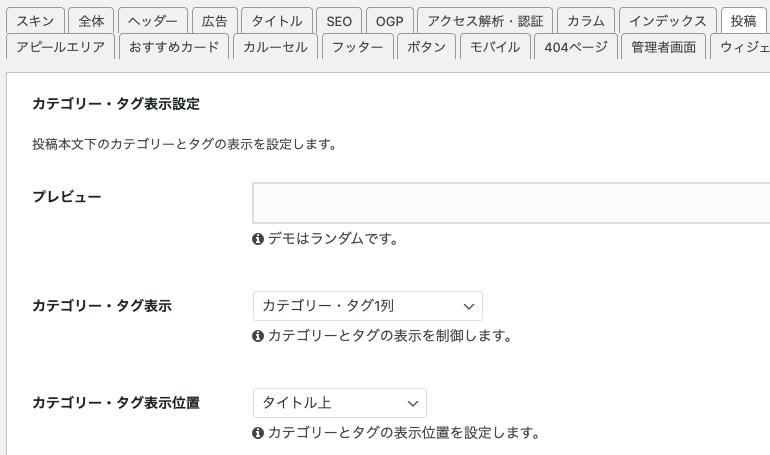Open the カテゴリー・タグ1列 dropdown
Image resolution: width=770 pixels, height=455 pixels.
(368, 306)
